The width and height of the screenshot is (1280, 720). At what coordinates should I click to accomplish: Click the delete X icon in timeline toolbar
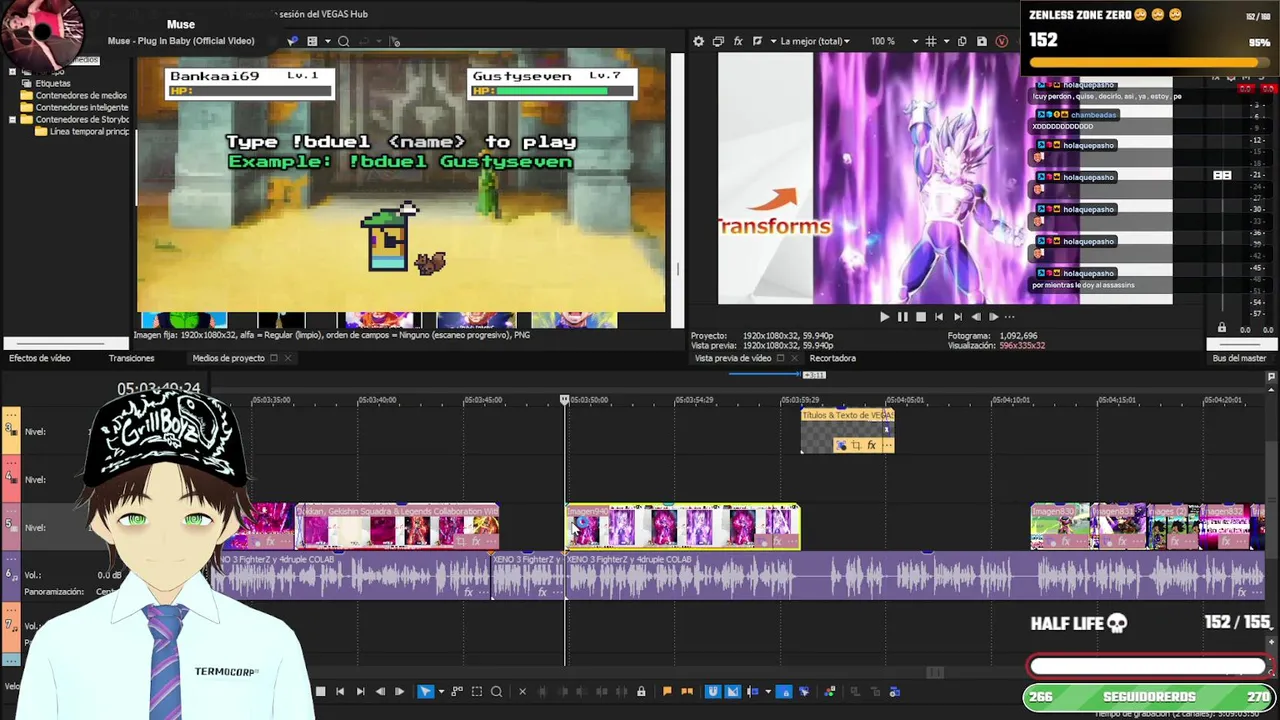522,691
